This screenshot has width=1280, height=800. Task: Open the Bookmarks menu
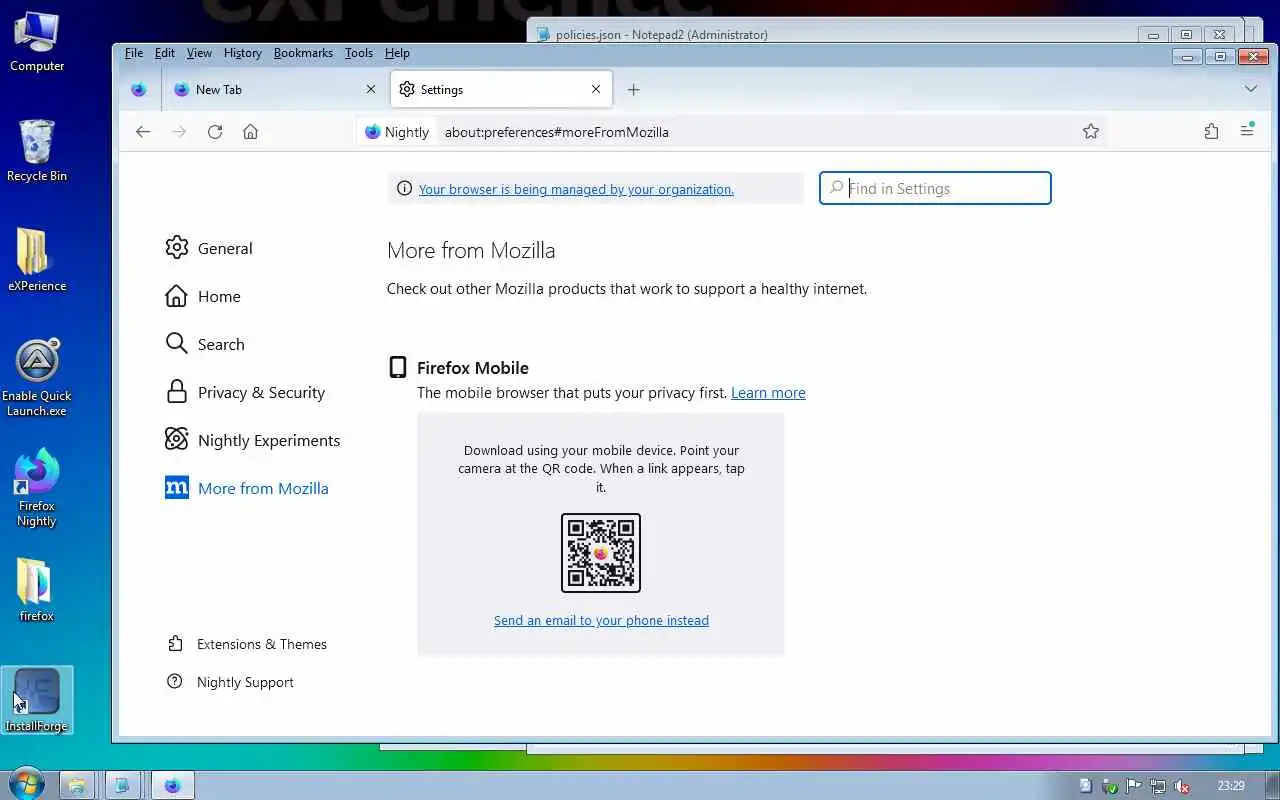click(303, 53)
